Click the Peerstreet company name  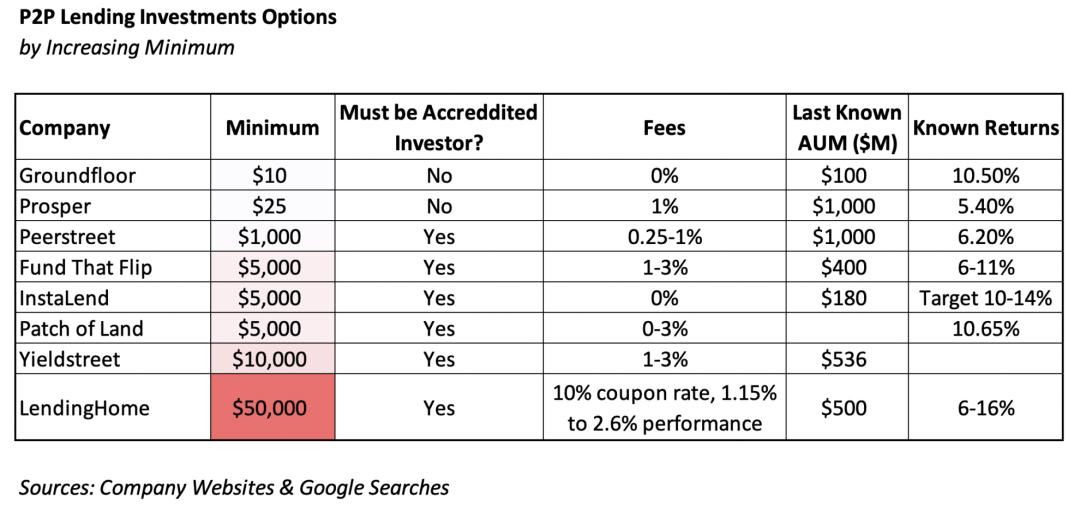pyautogui.click(x=69, y=237)
